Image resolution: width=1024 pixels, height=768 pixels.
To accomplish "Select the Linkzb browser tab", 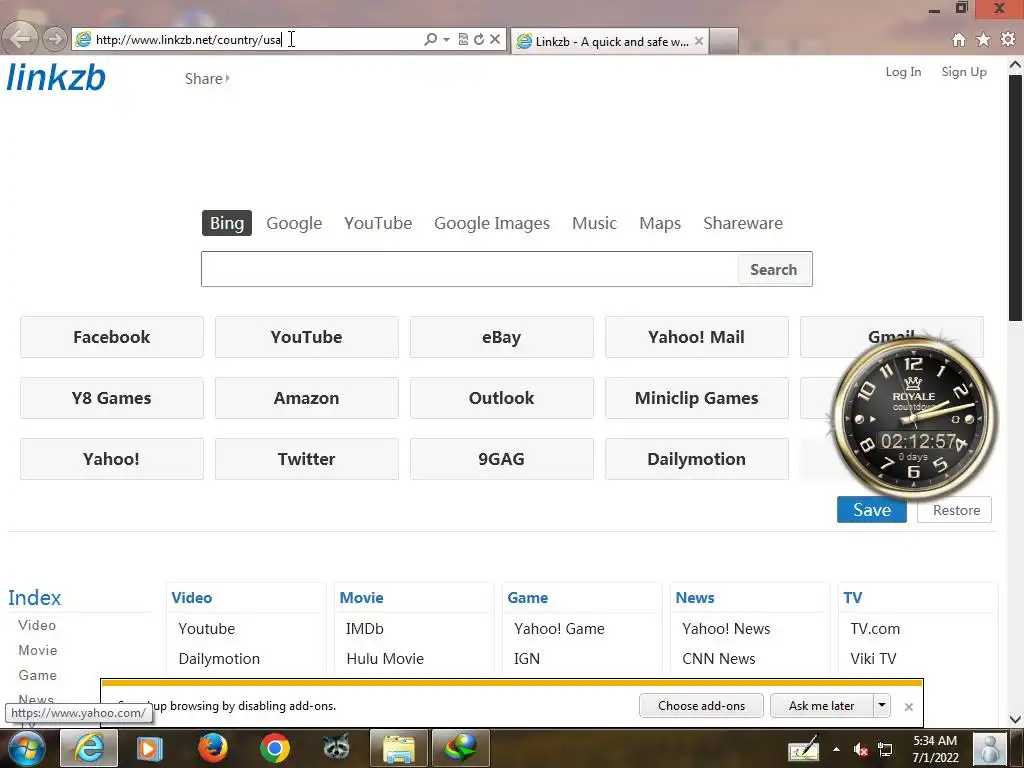I will tap(610, 41).
